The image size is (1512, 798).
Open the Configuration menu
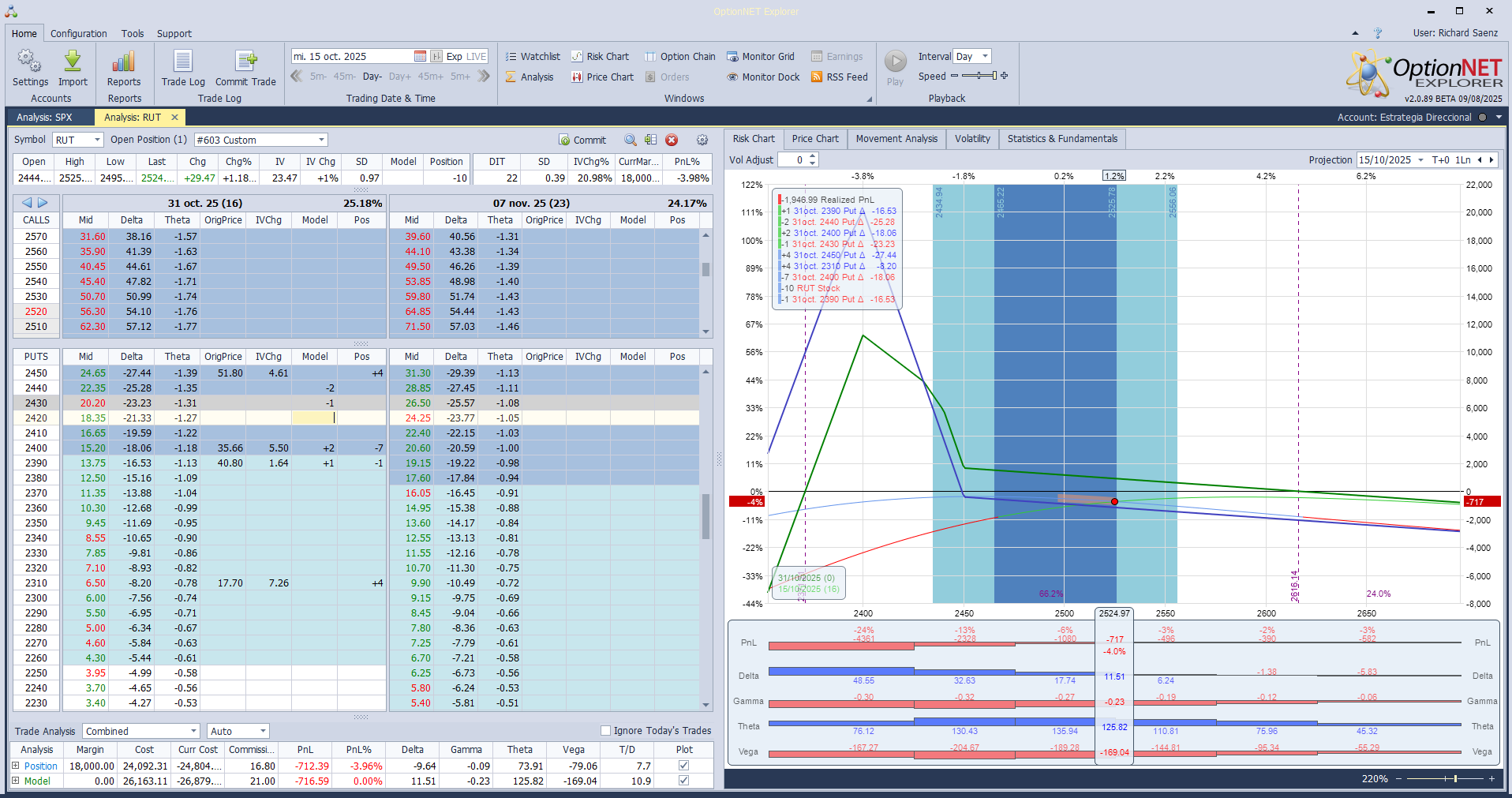[78, 34]
